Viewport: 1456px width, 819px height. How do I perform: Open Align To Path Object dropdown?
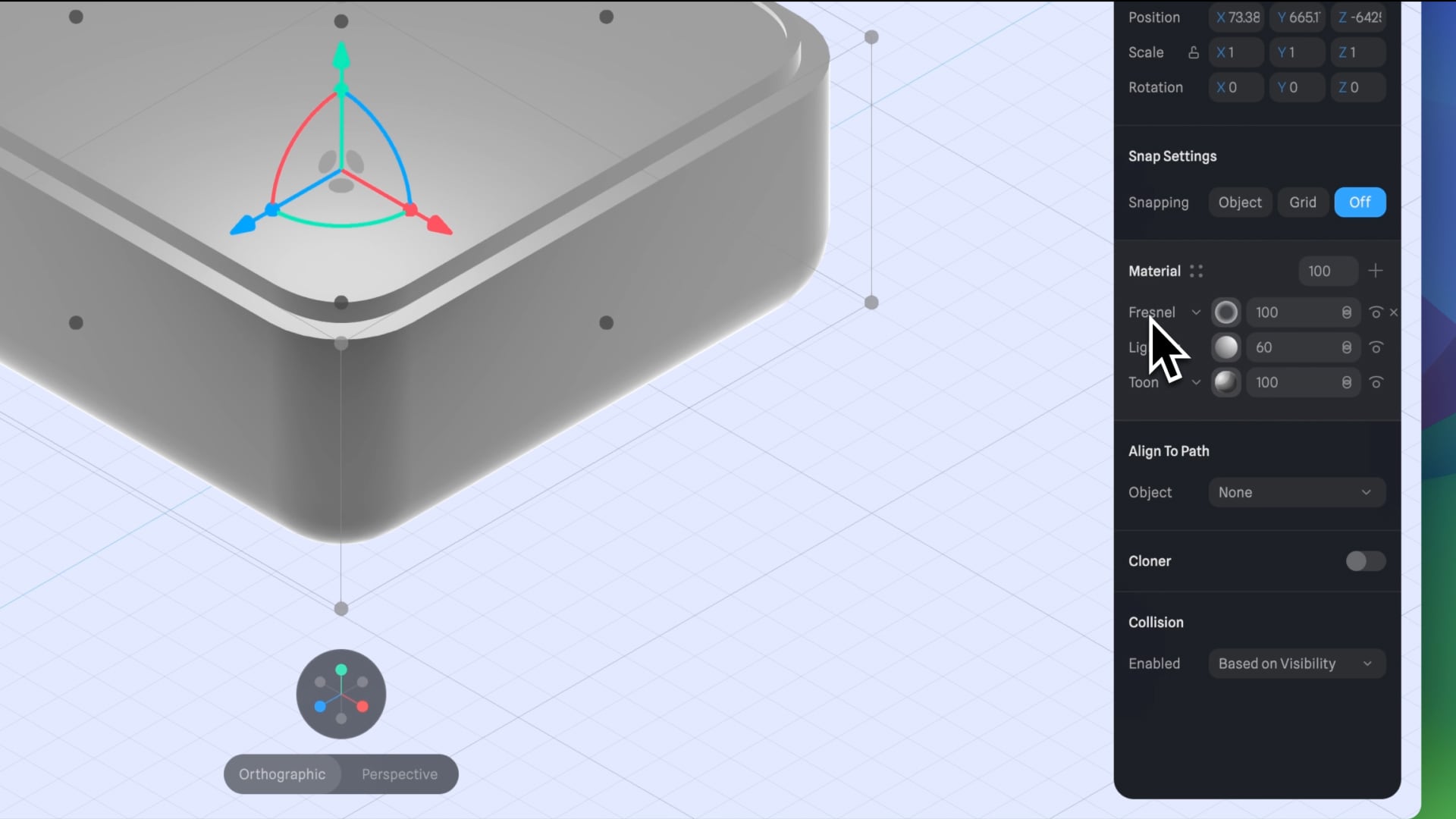[x=1297, y=492]
